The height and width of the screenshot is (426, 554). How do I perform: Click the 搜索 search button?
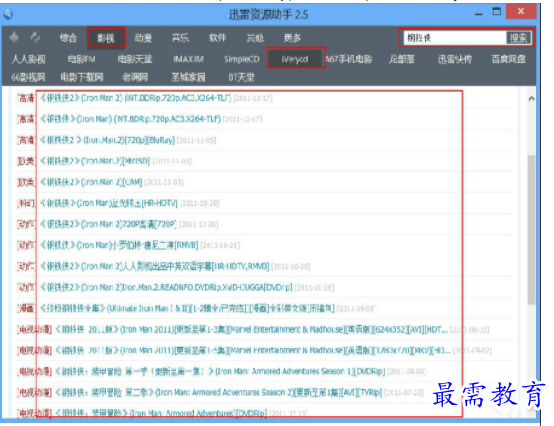(x=518, y=38)
